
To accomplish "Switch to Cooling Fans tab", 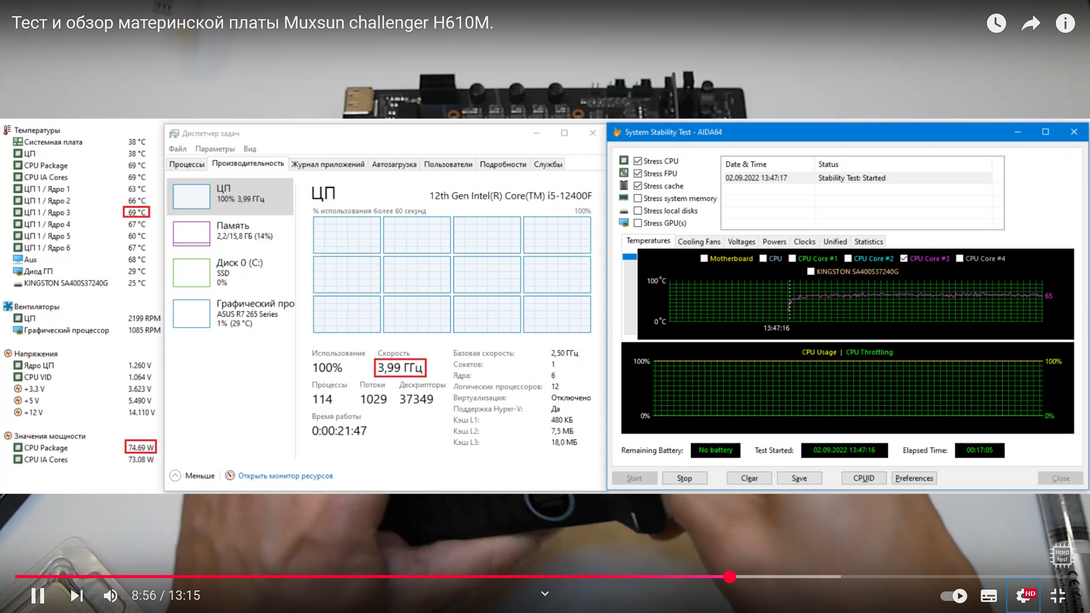I will (699, 242).
